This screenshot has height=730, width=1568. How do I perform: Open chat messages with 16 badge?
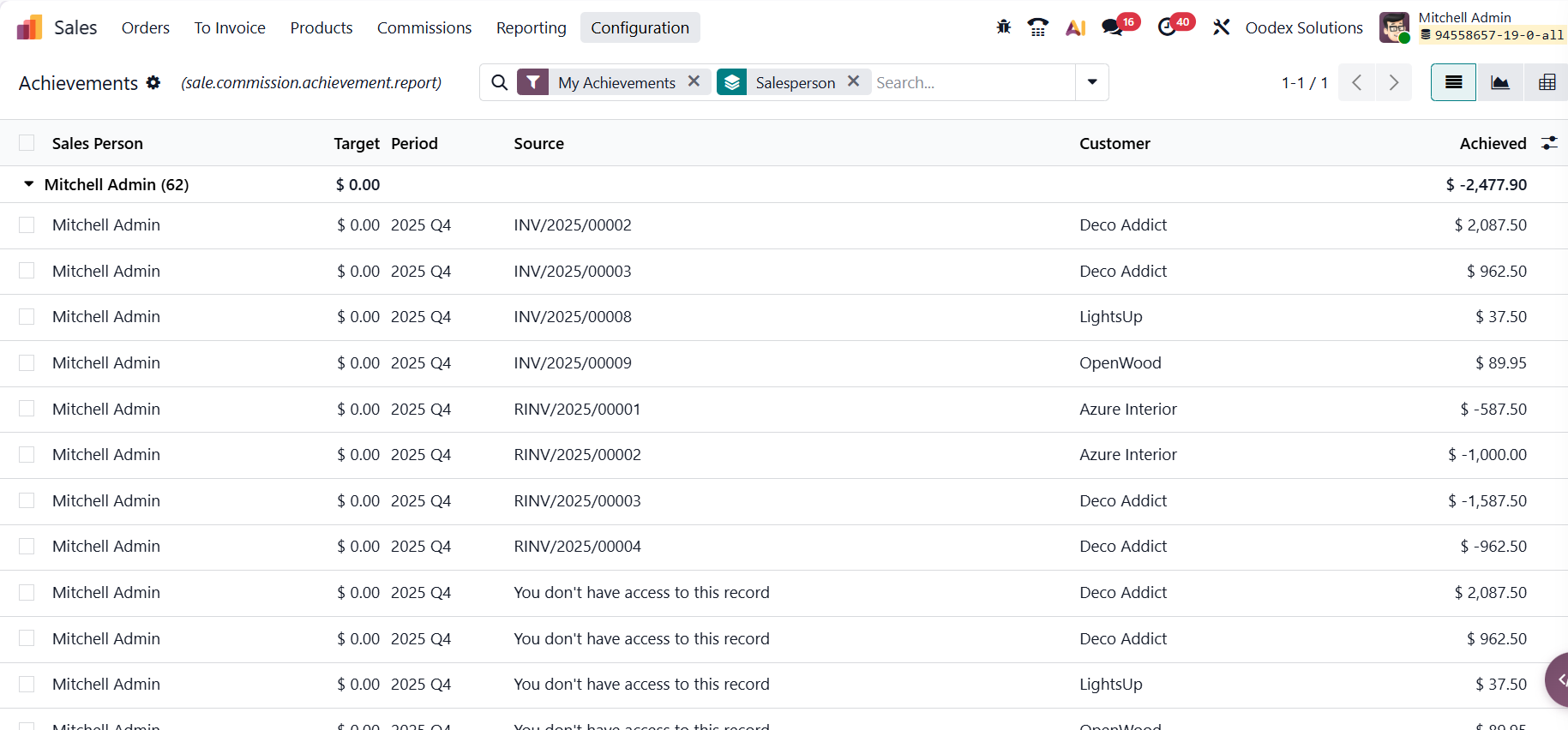(x=1113, y=27)
